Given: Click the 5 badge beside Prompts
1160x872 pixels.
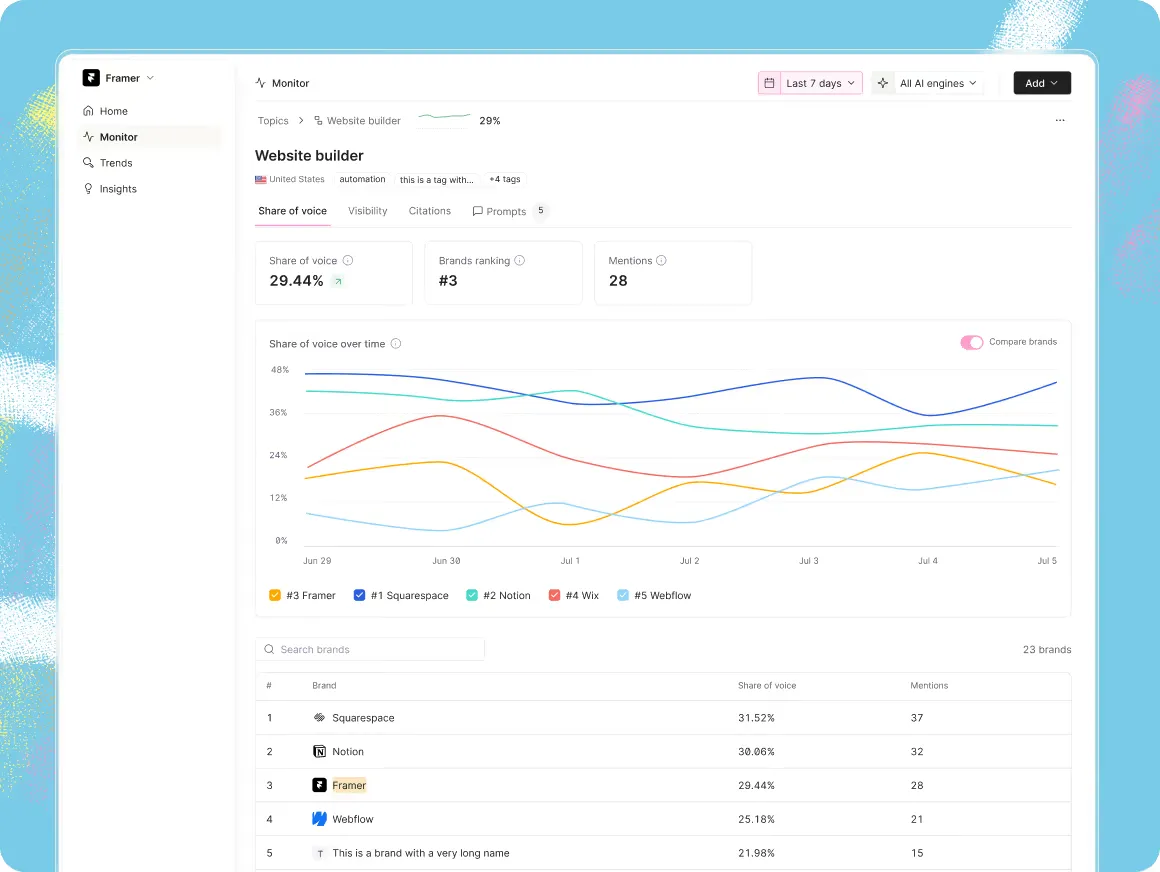Looking at the screenshot, I should [x=541, y=211].
